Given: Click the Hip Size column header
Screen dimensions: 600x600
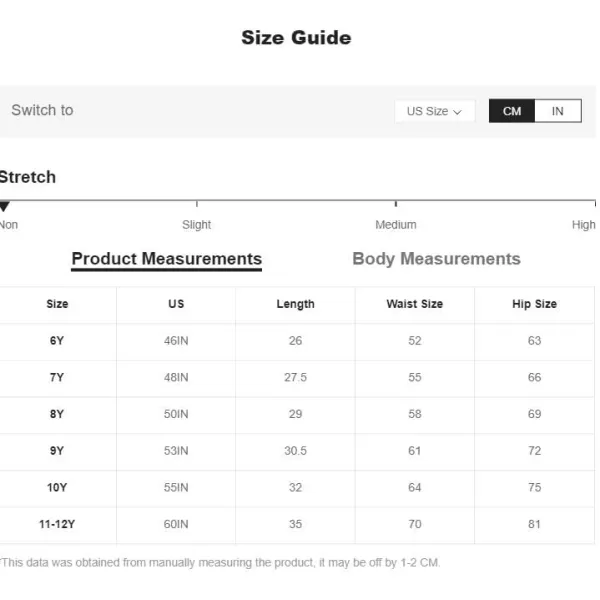Looking at the screenshot, I should tap(535, 304).
